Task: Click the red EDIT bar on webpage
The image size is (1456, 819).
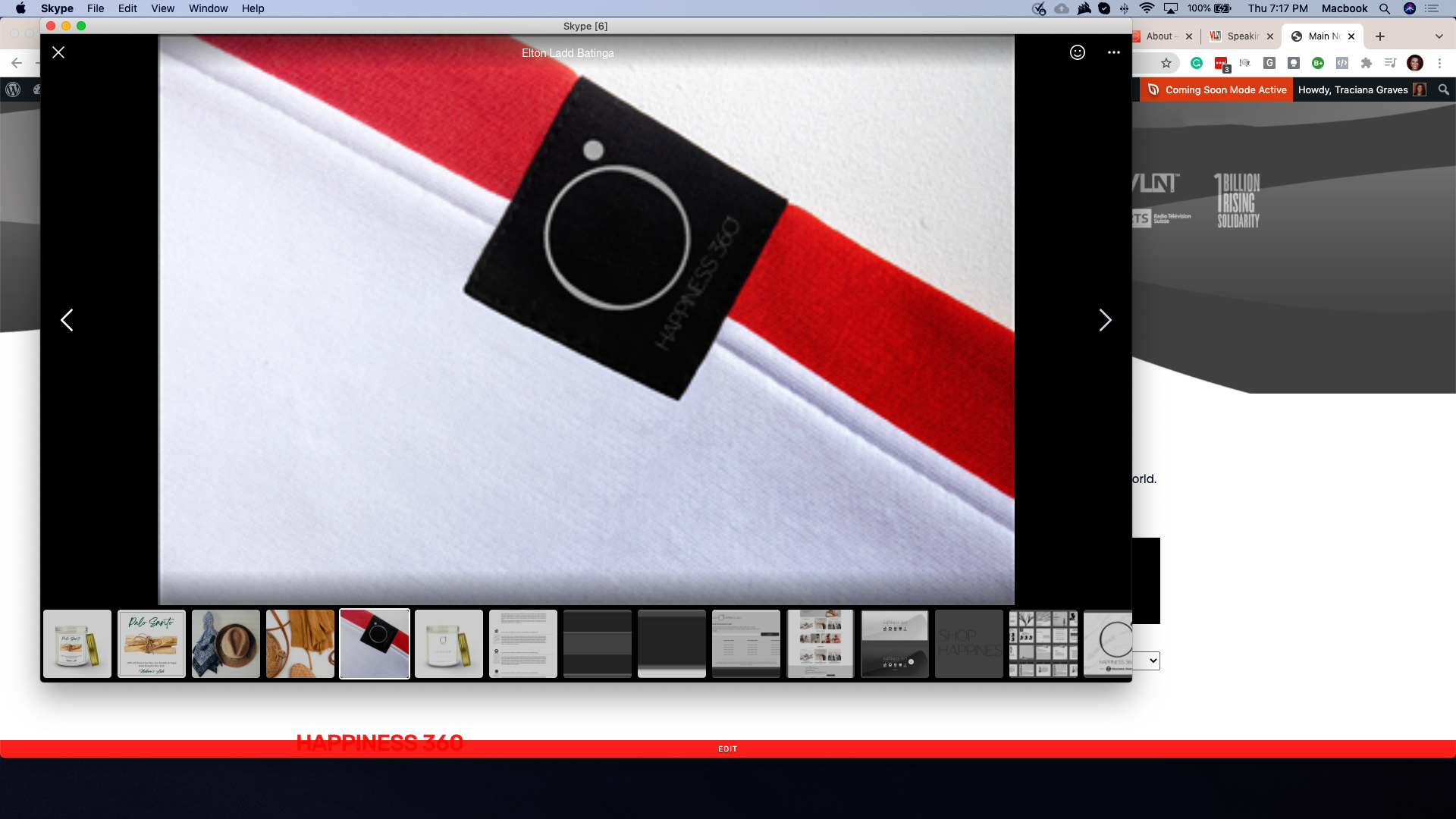Action: coord(727,748)
